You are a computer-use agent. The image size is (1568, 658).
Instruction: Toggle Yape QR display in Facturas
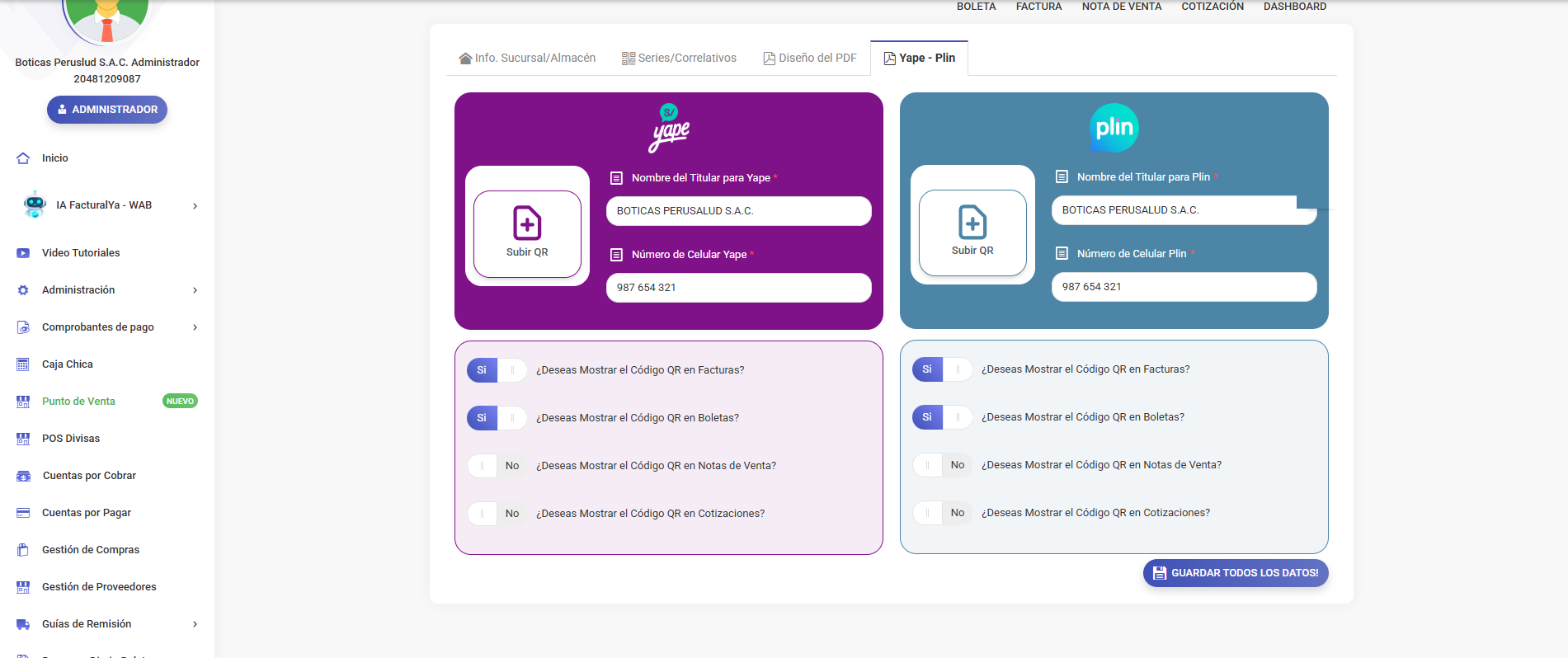497,370
